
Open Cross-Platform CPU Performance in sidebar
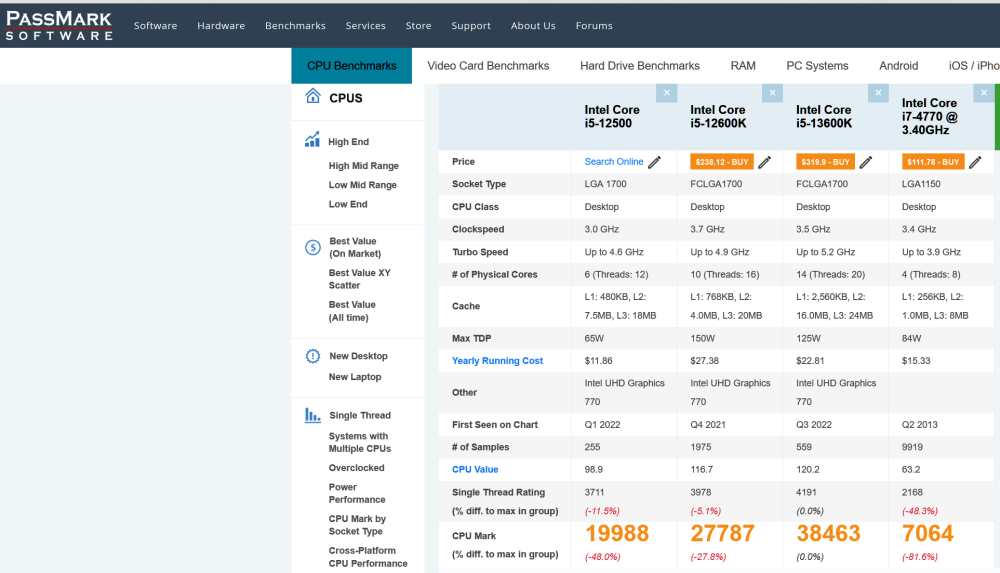click(368, 557)
